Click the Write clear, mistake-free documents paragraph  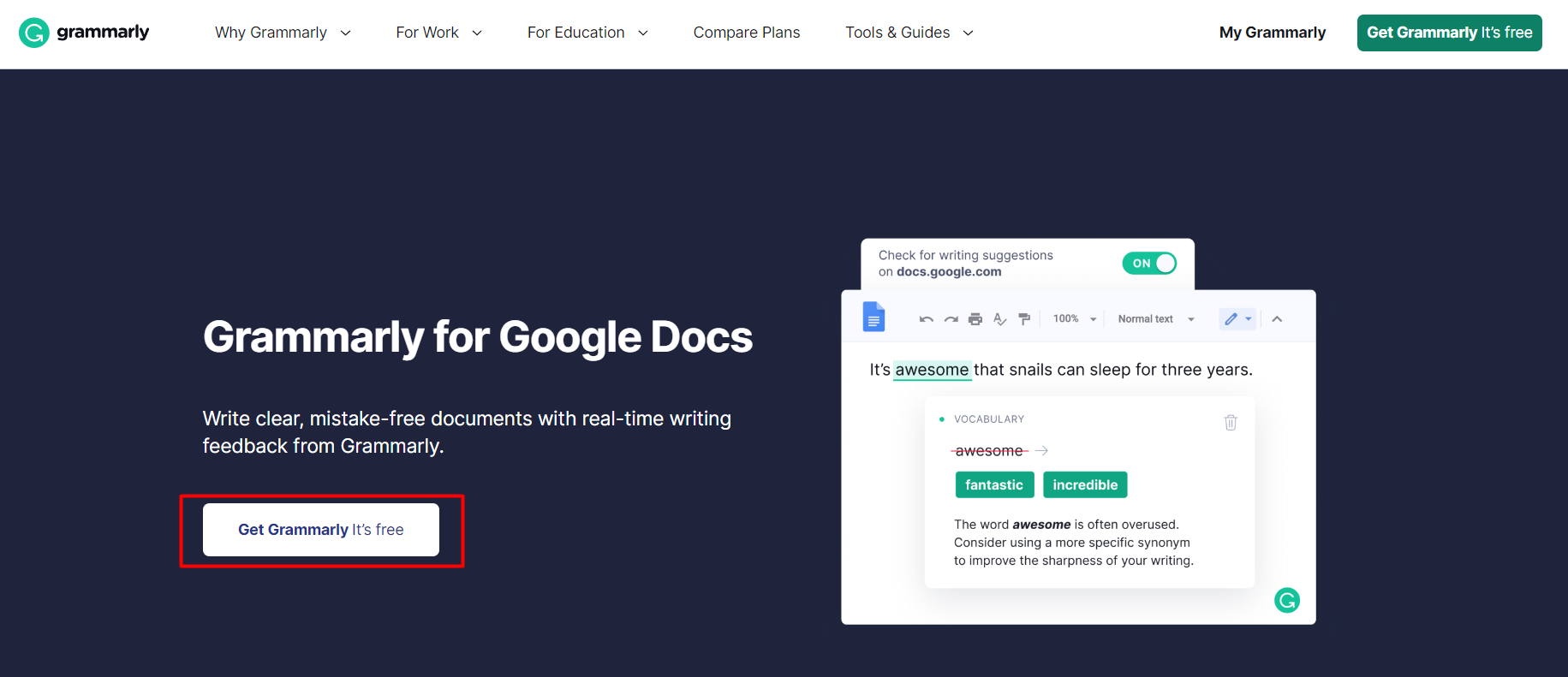pyautogui.click(x=467, y=432)
